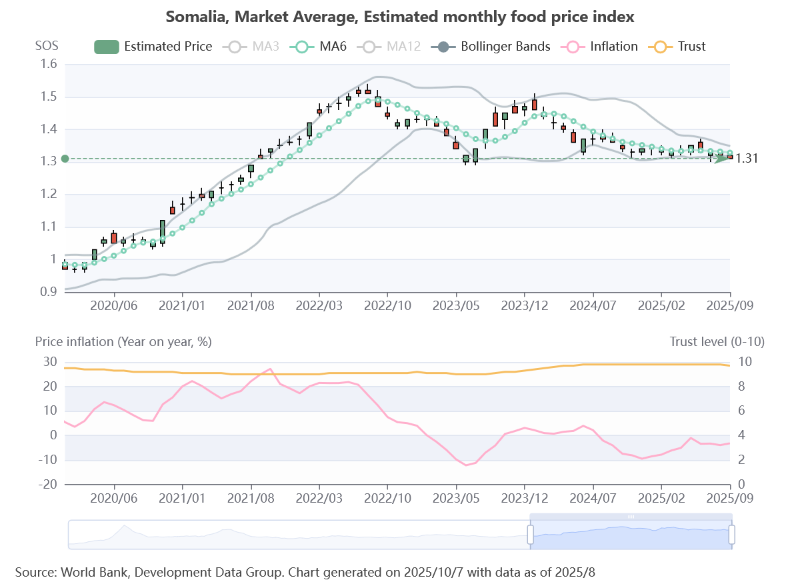
Task: Click the left handle of zoom slider
Action: [x=530, y=535]
